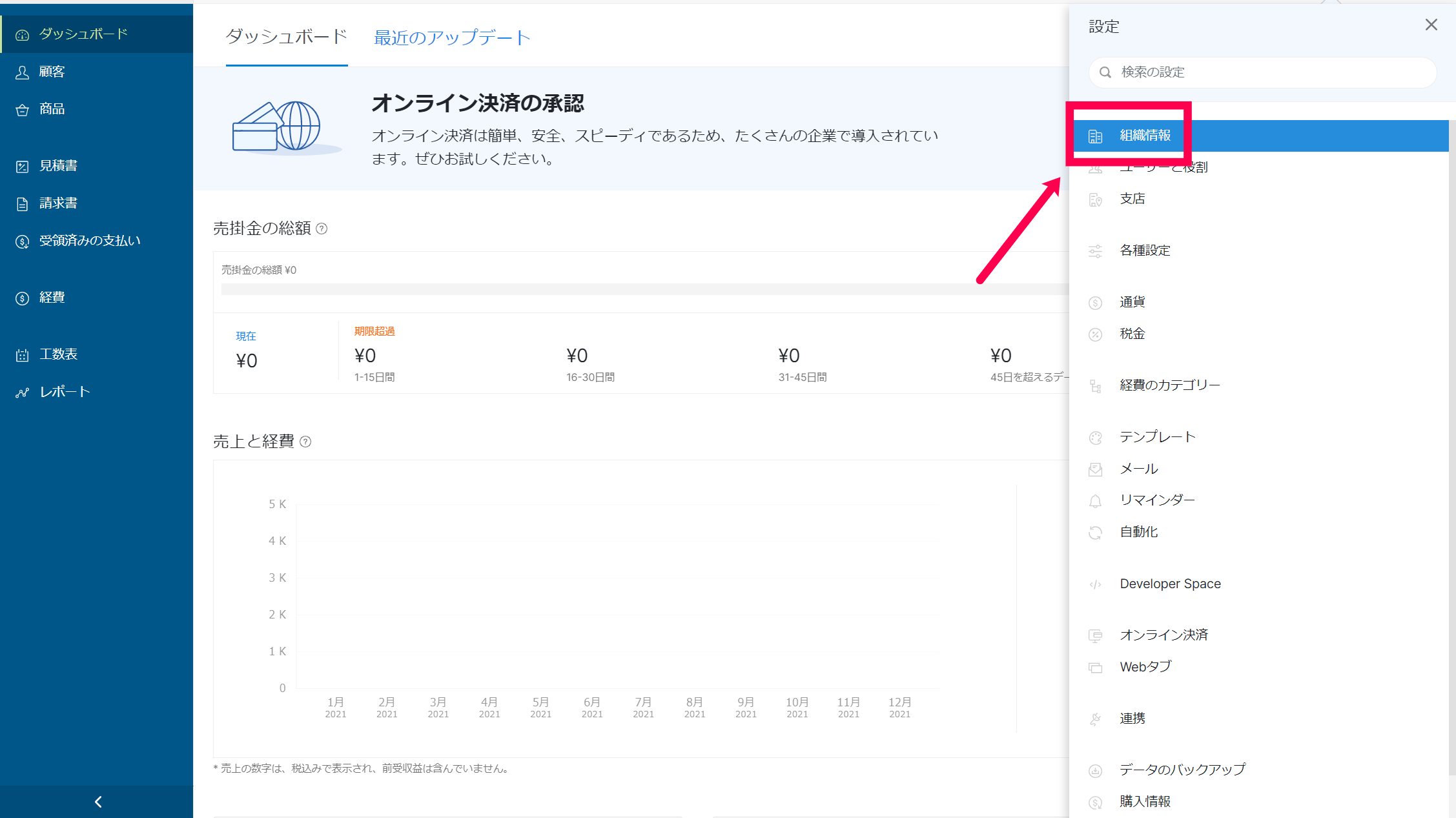
Task: Close the 設定 panel
Action: pos(1431,25)
